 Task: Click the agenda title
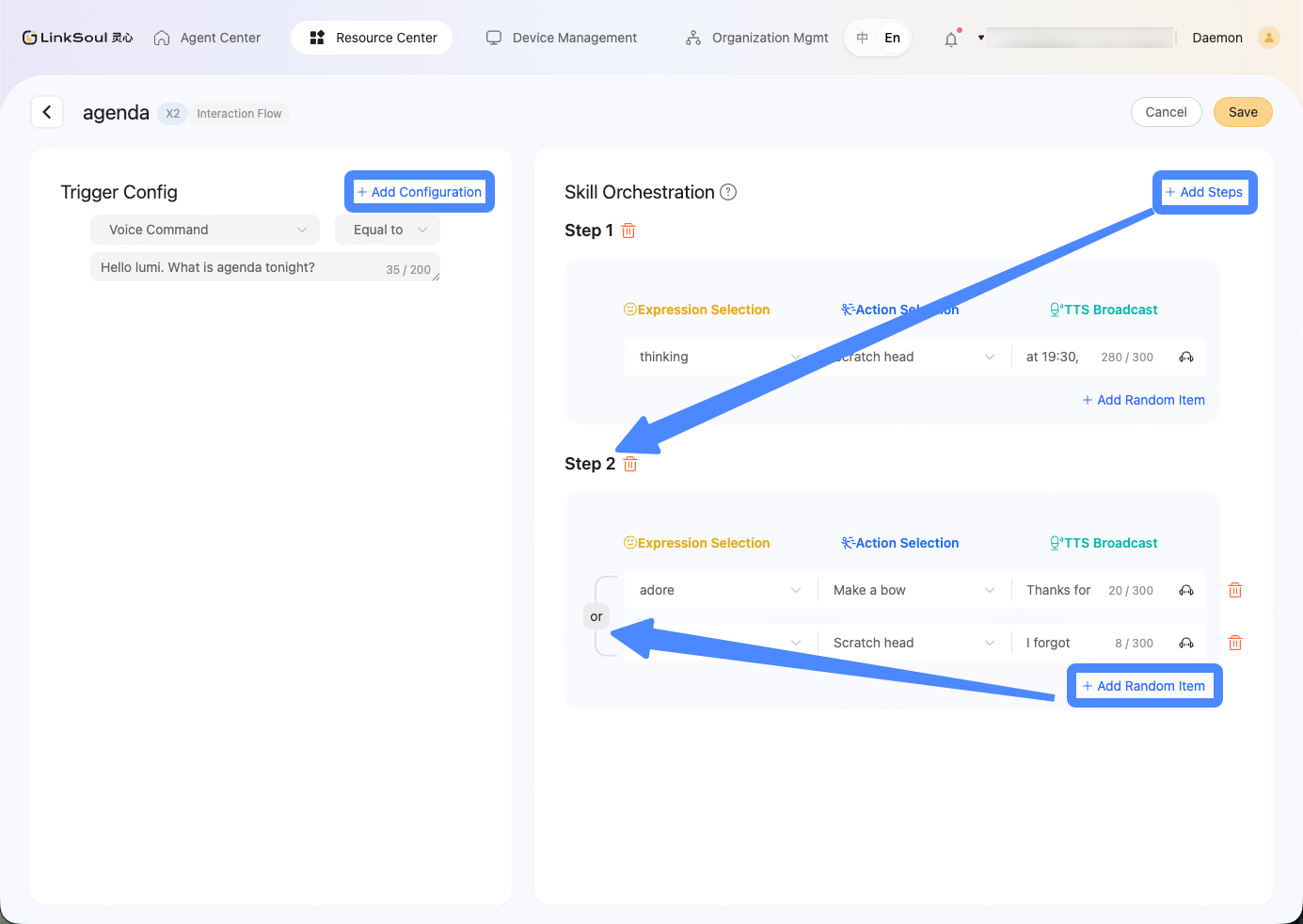[116, 113]
